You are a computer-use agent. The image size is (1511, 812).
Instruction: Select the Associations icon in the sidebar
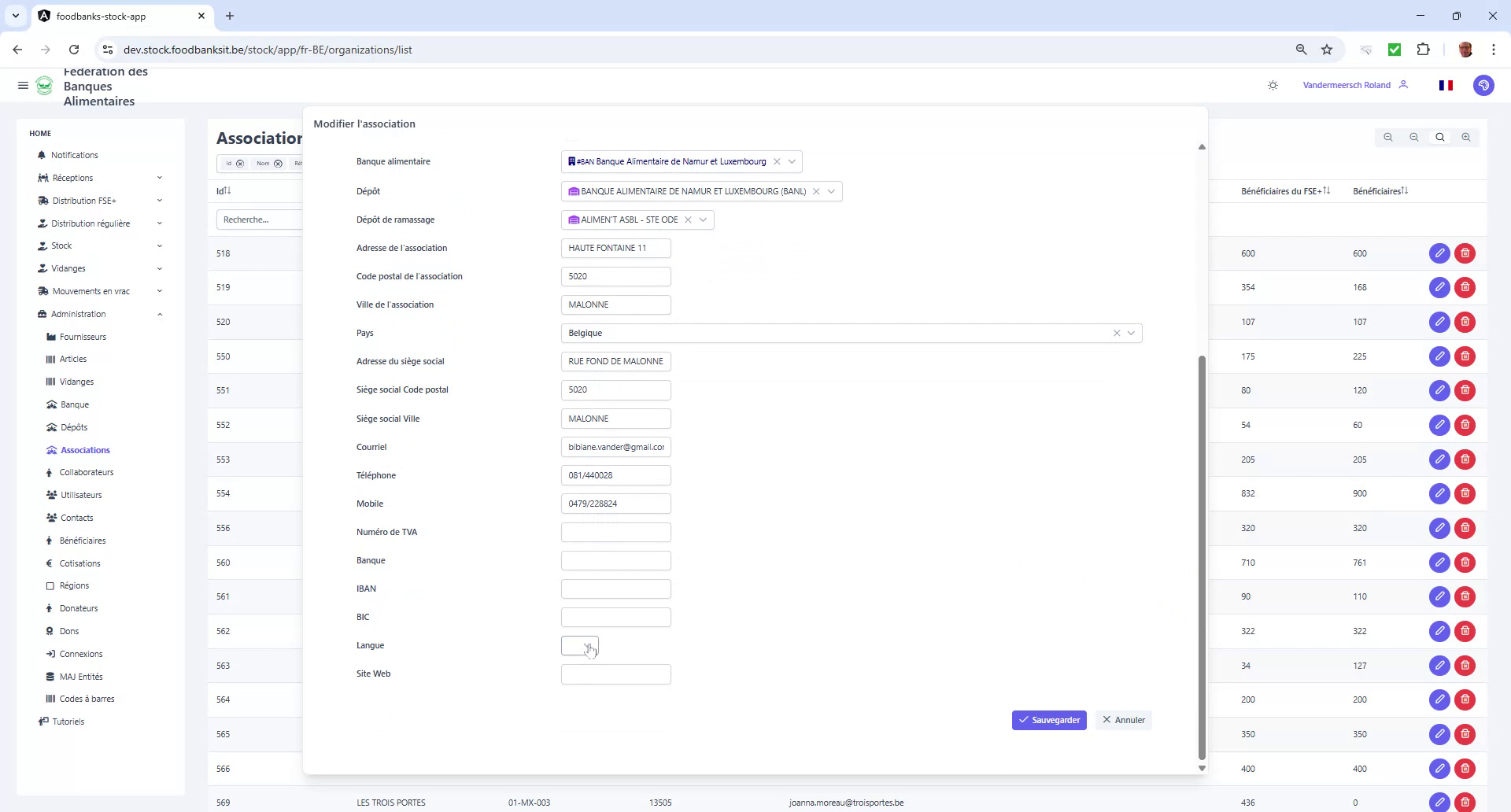point(53,450)
